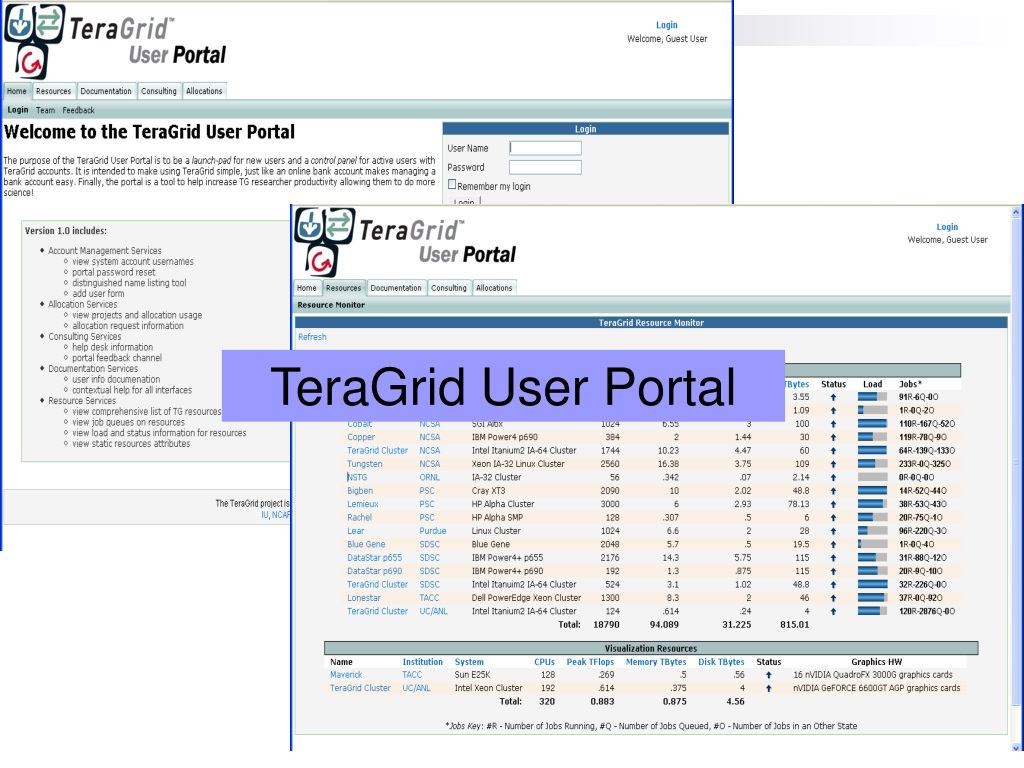Click the Team sub-menu item
Screen dimensions: 1024x768
click(46, 110)
